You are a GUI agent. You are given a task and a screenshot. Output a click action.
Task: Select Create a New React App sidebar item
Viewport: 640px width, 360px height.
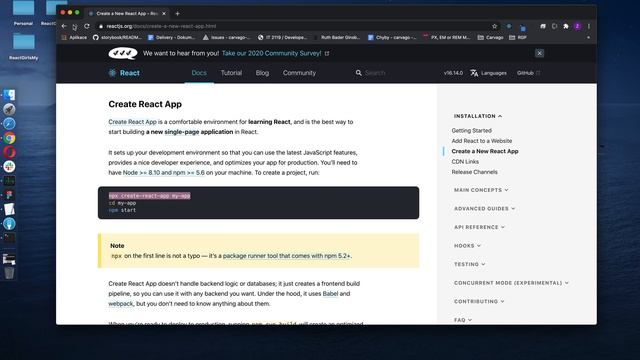point(485,151)
